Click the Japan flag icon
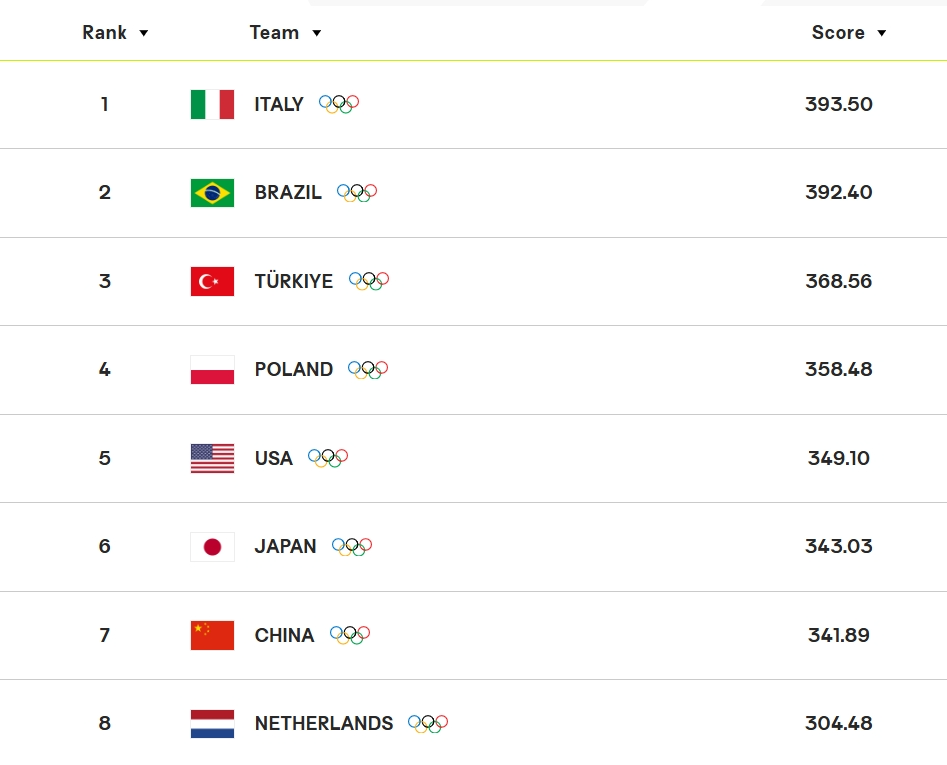This screenshot has width=947, height=765. pyautogui.click(x=212, y=547)
